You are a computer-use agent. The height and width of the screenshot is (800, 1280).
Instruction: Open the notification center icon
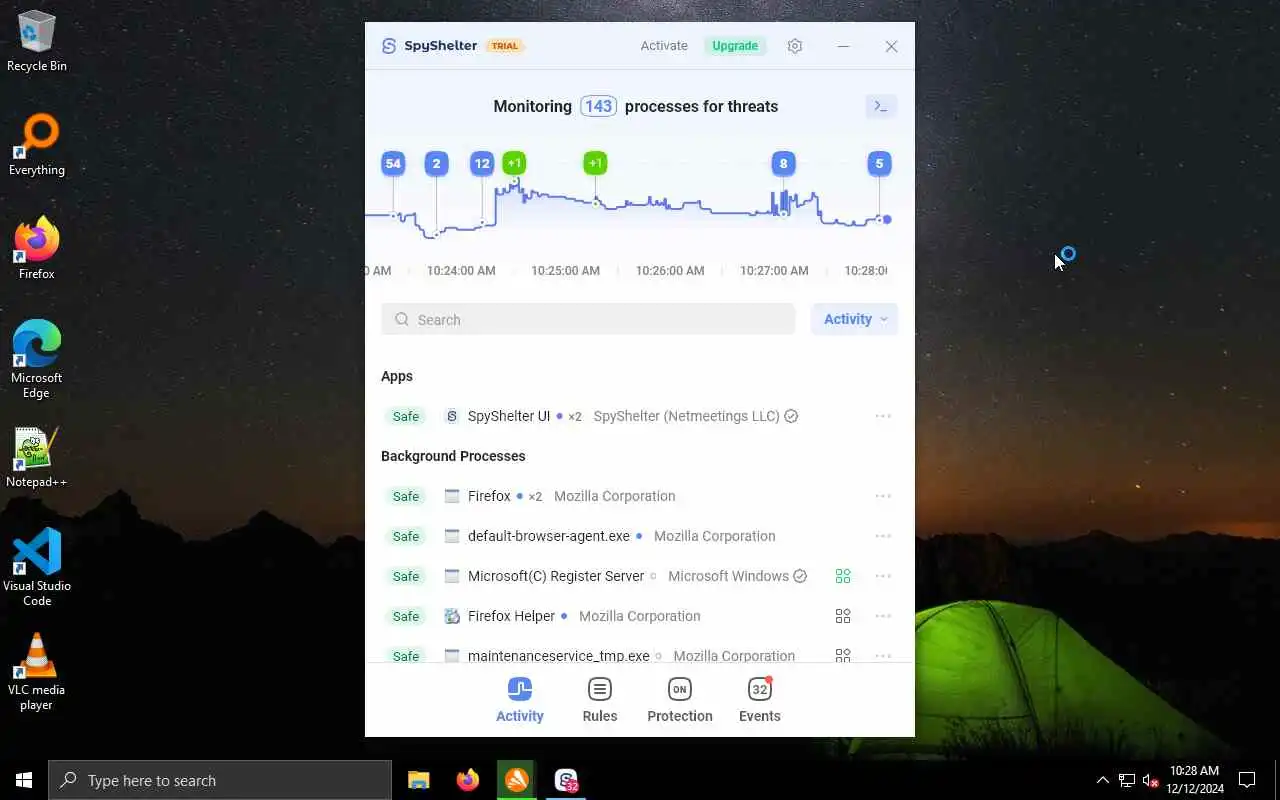[x=1247, y=780]
